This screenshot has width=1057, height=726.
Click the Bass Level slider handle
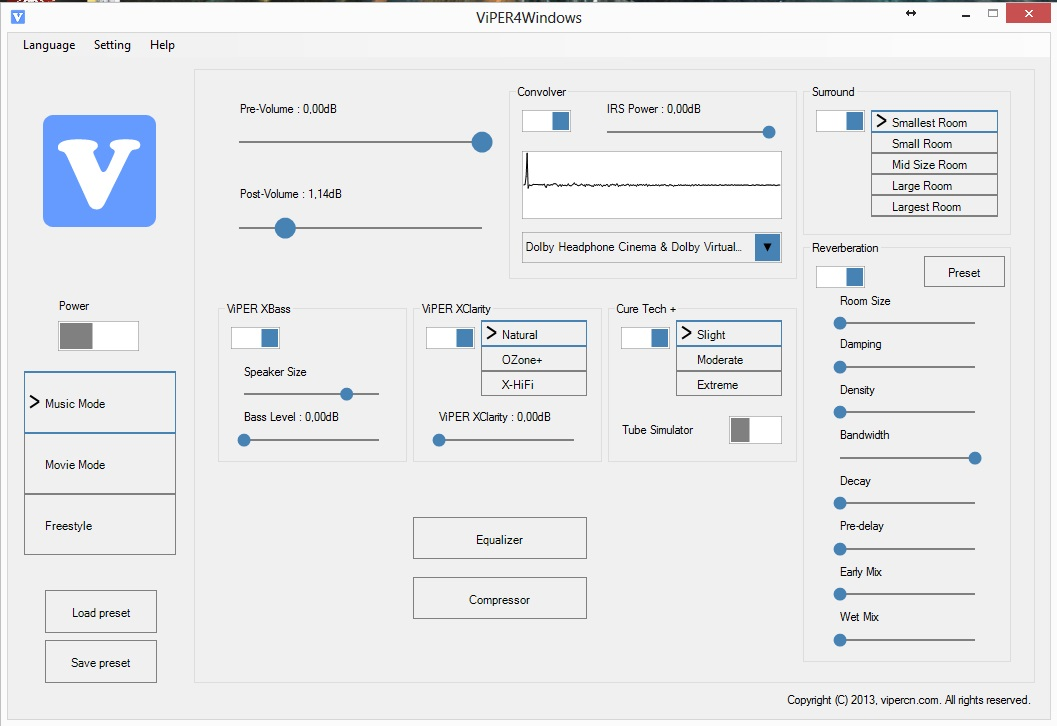pos(244,440)
